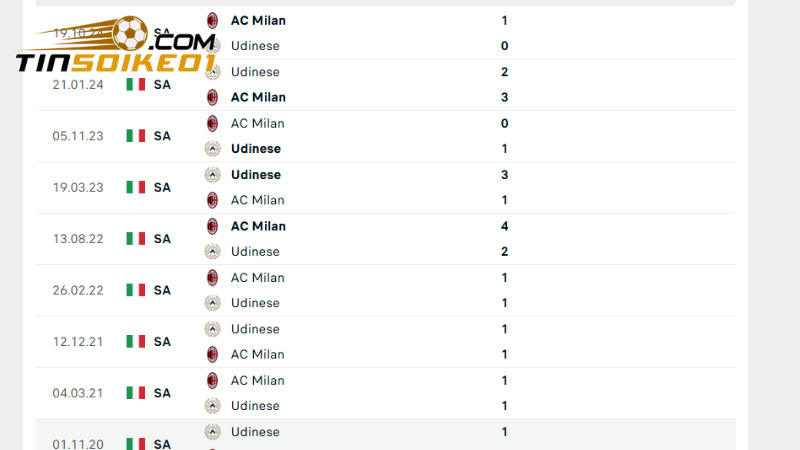Click Udinese crest in 05.11.23 match
Image resolution: width=800 pixels, height=450 pixels.
(212, 149)
